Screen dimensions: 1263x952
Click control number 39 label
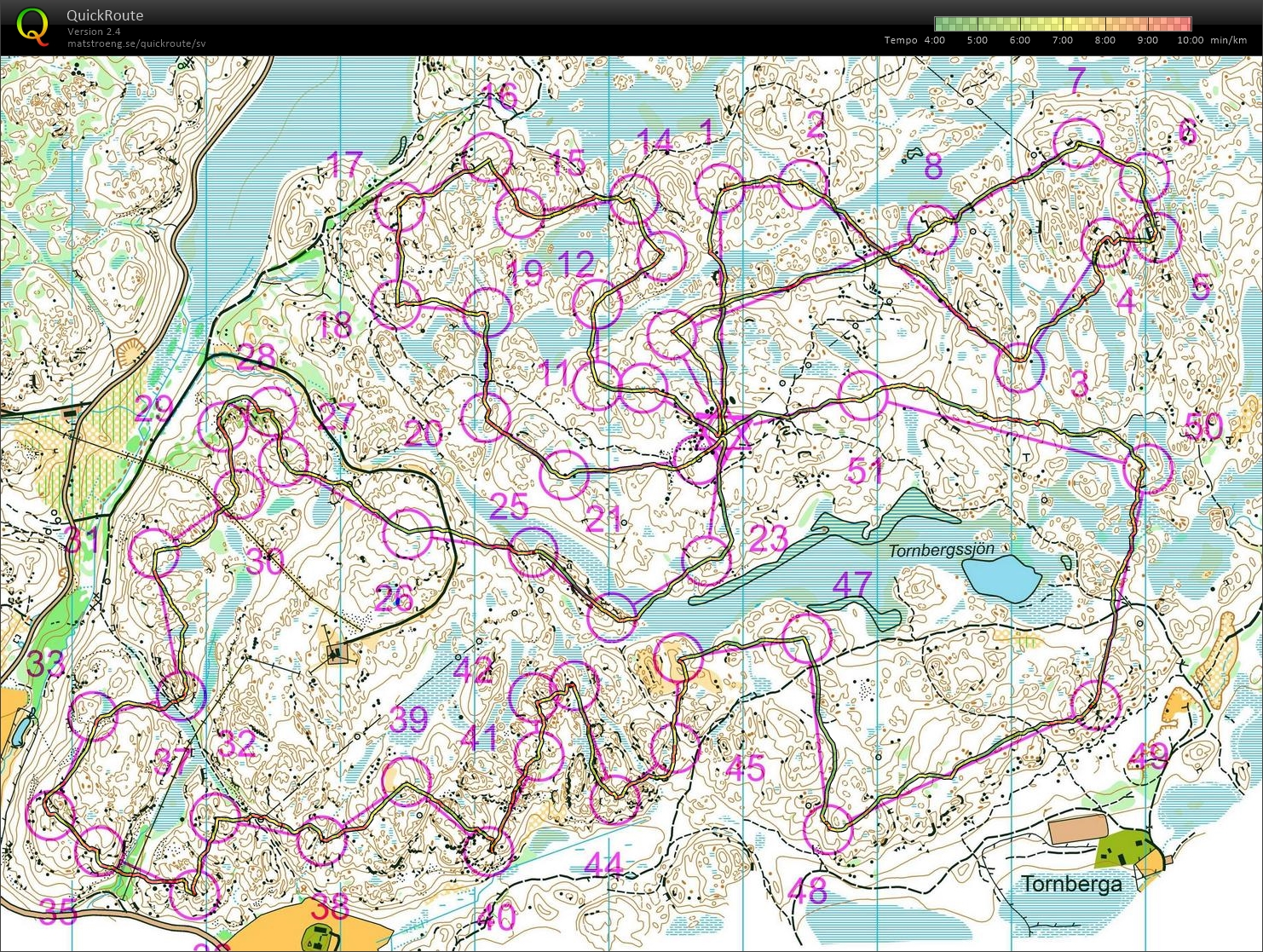click(x=409, y=720)
